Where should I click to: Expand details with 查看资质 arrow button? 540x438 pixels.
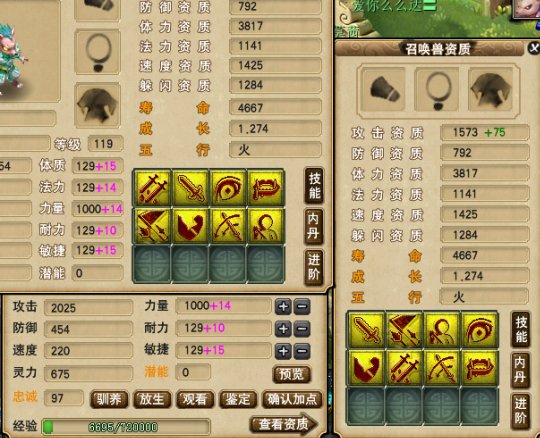283,424
